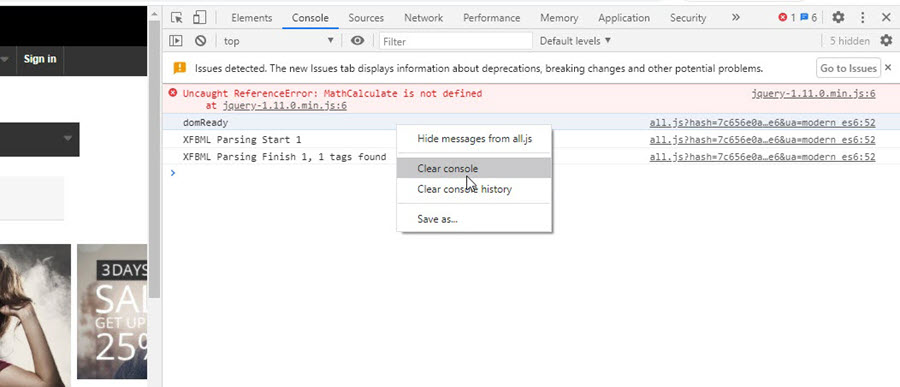Open the Performance tab

491,18
